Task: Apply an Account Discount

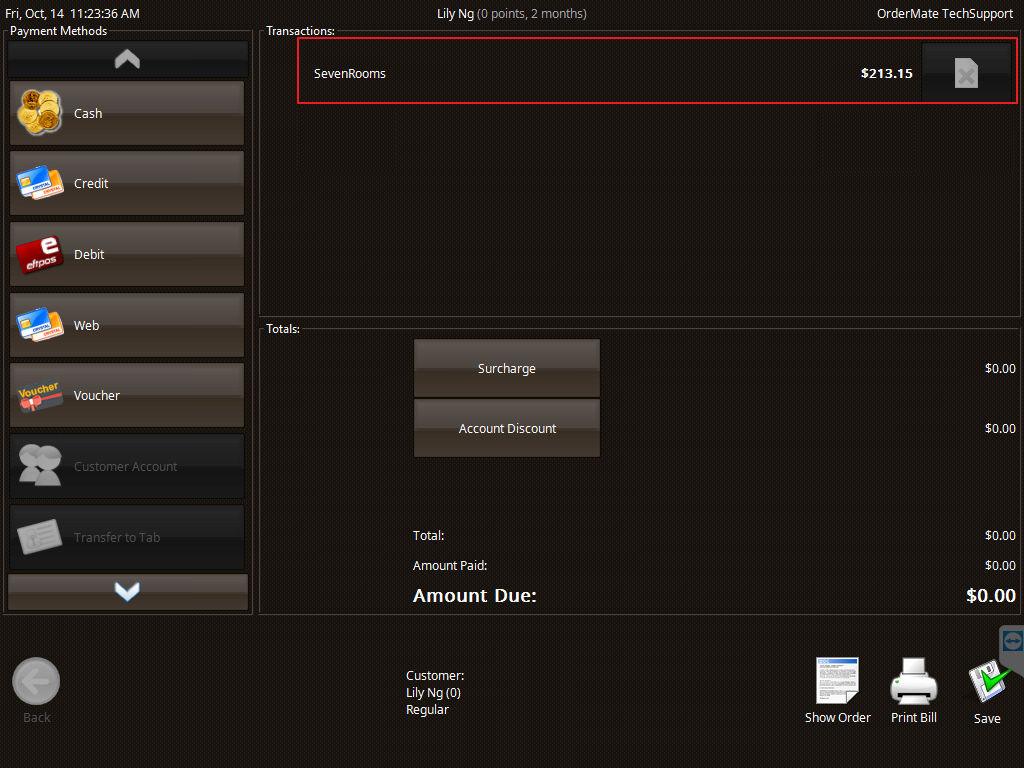Action: [x=506, y=428]
